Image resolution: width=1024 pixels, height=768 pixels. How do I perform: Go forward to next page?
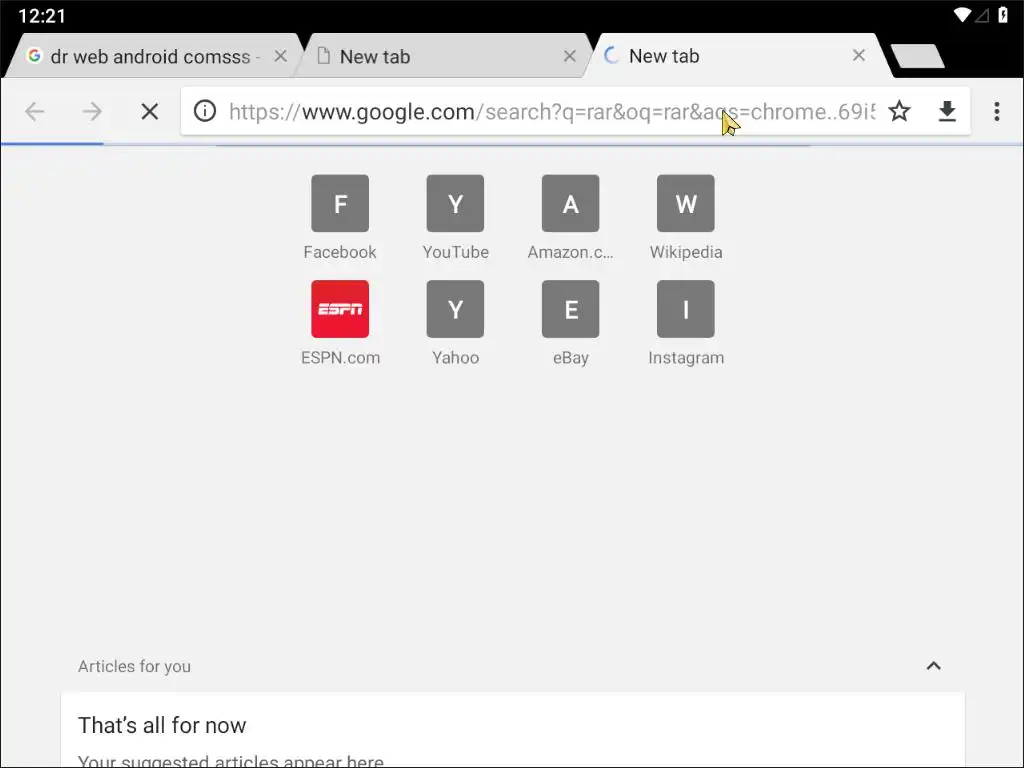click(92, 112)
